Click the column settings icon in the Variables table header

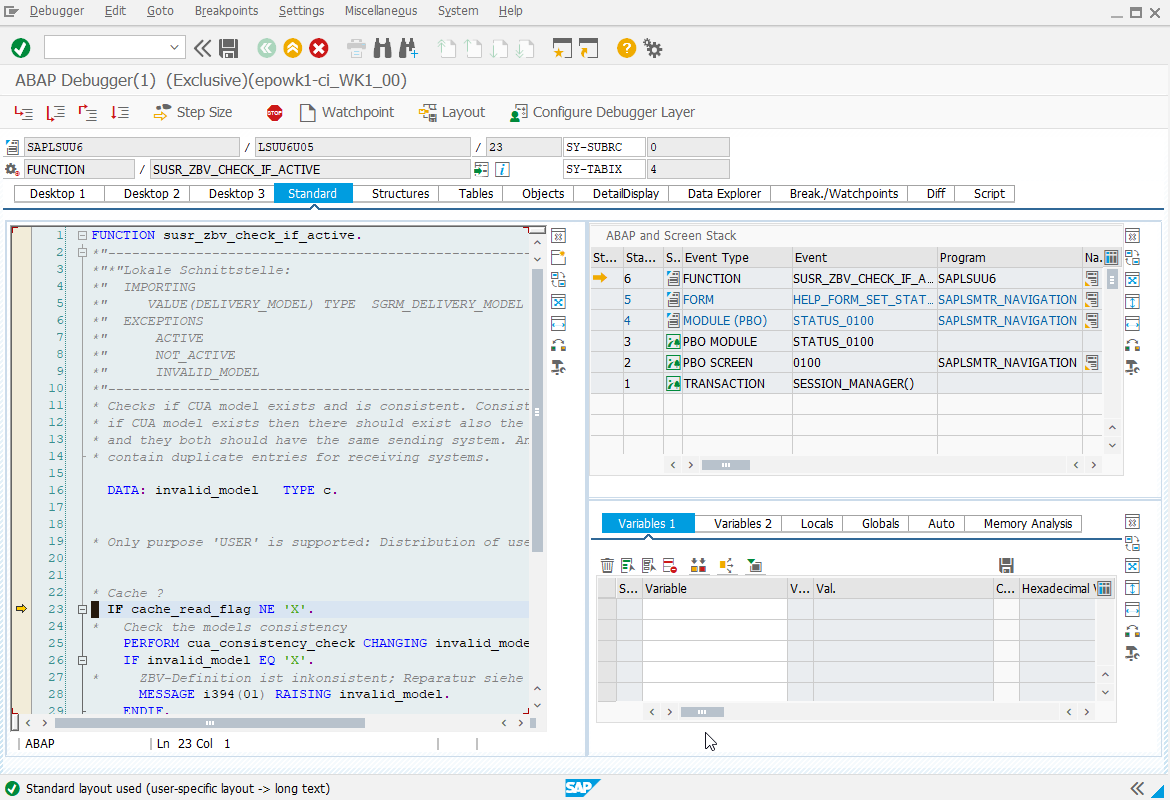[x=1105, y=588]
